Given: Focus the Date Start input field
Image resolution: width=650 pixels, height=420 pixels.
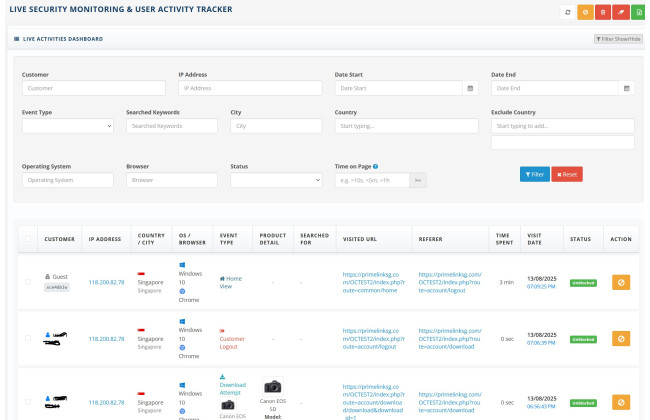Looking at the screenshot, I should pos(398,88).
